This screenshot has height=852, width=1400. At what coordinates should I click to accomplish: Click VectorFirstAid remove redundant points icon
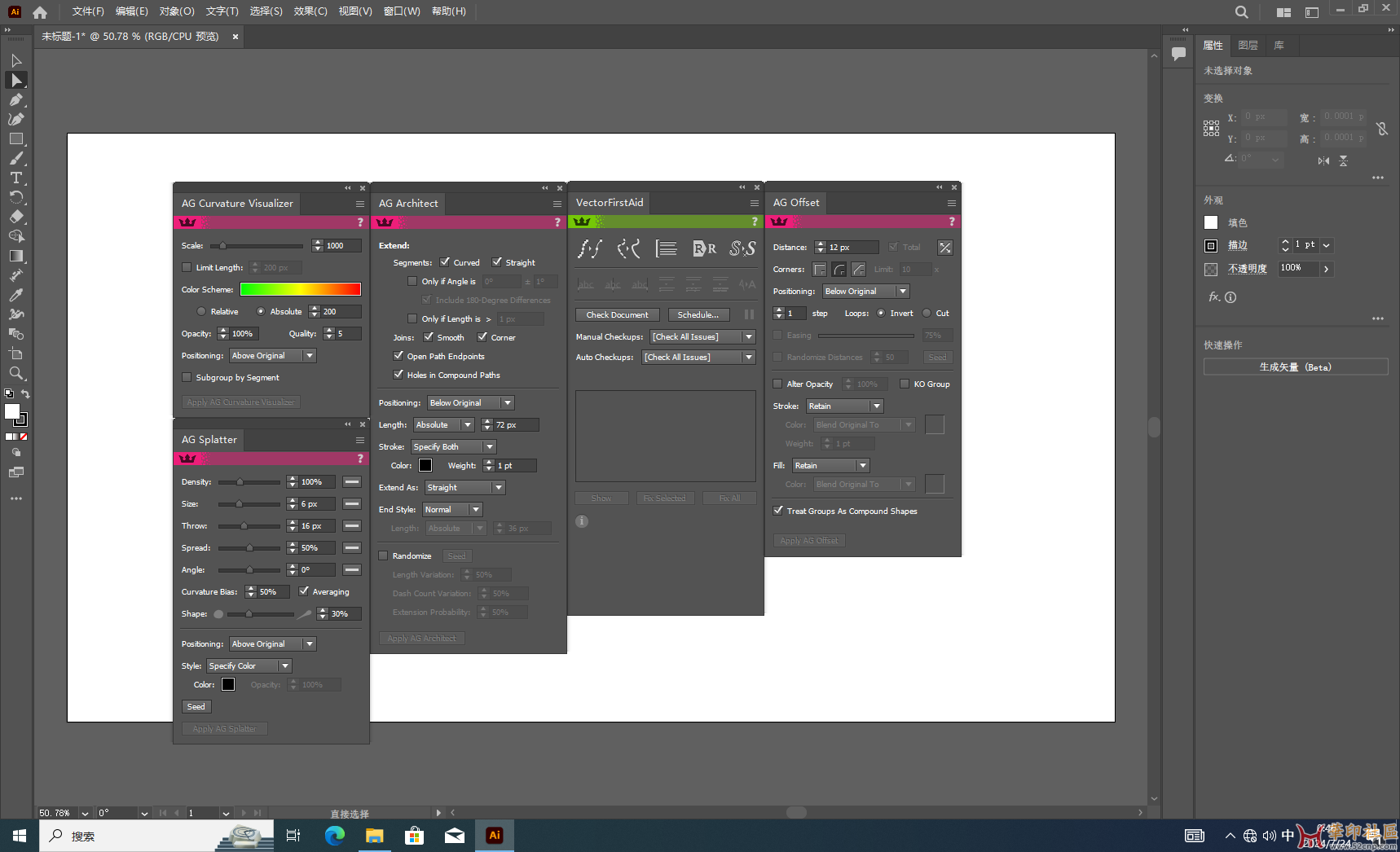(589, 248)
